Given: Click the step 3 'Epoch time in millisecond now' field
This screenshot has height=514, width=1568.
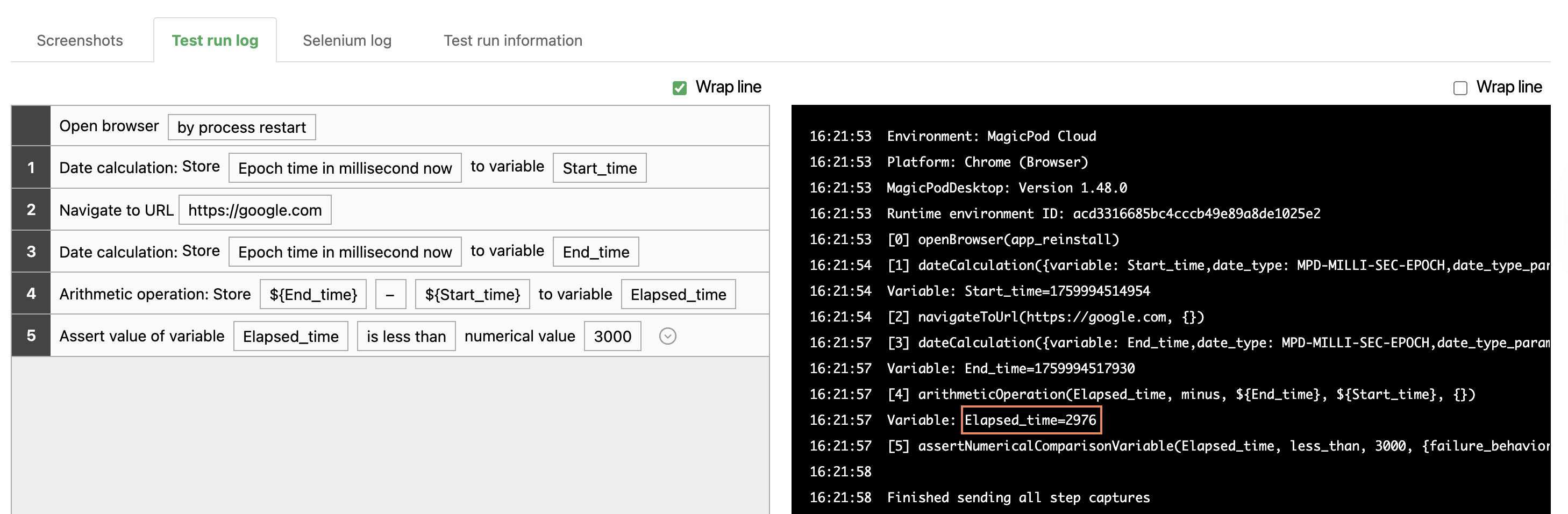Looking at the screenshot, I should (x=345, y=251).
